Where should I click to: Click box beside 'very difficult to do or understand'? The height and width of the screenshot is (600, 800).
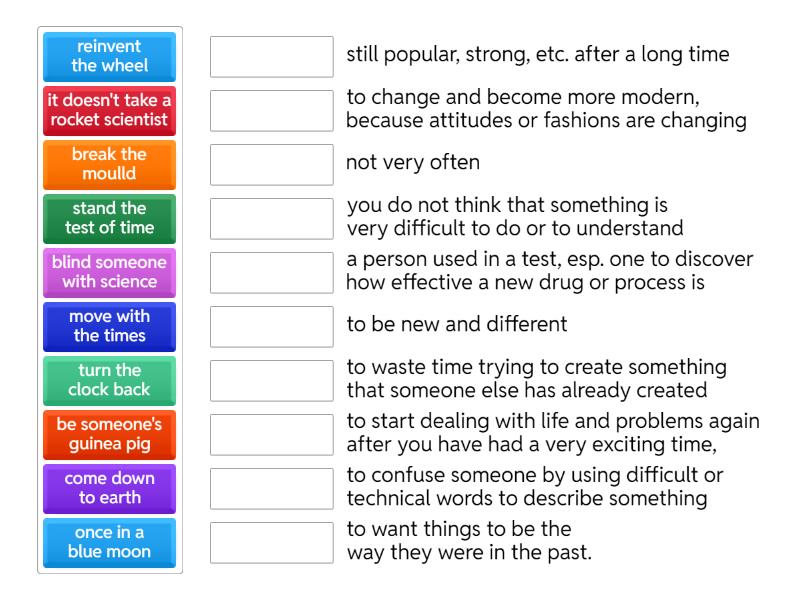click(x=272, y=219)
